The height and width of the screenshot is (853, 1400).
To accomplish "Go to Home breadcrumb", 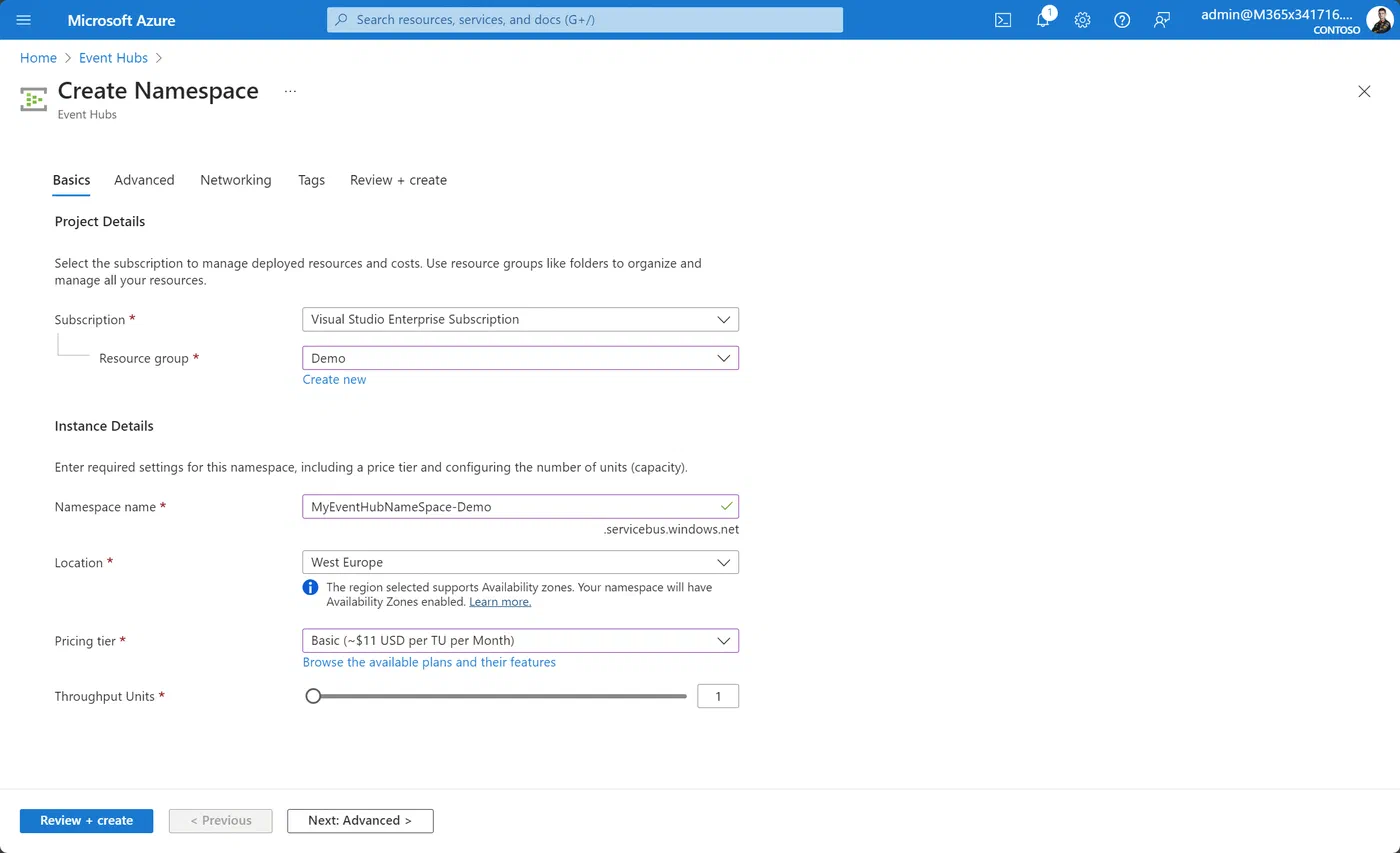I will (x=38, y=58).
